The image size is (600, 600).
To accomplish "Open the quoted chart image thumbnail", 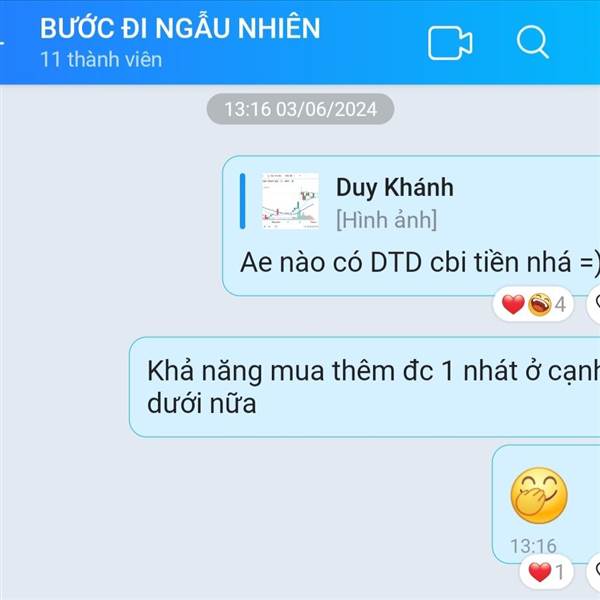I will (x=290, y=201).
